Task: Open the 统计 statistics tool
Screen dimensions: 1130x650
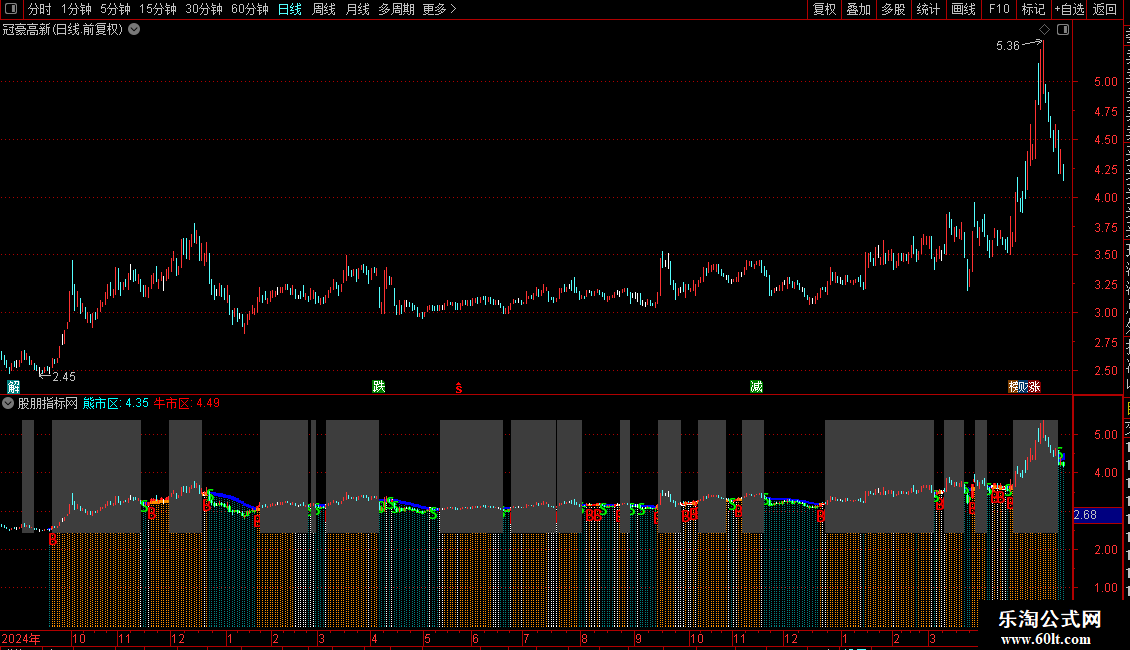Action: [x=928, y=9]
